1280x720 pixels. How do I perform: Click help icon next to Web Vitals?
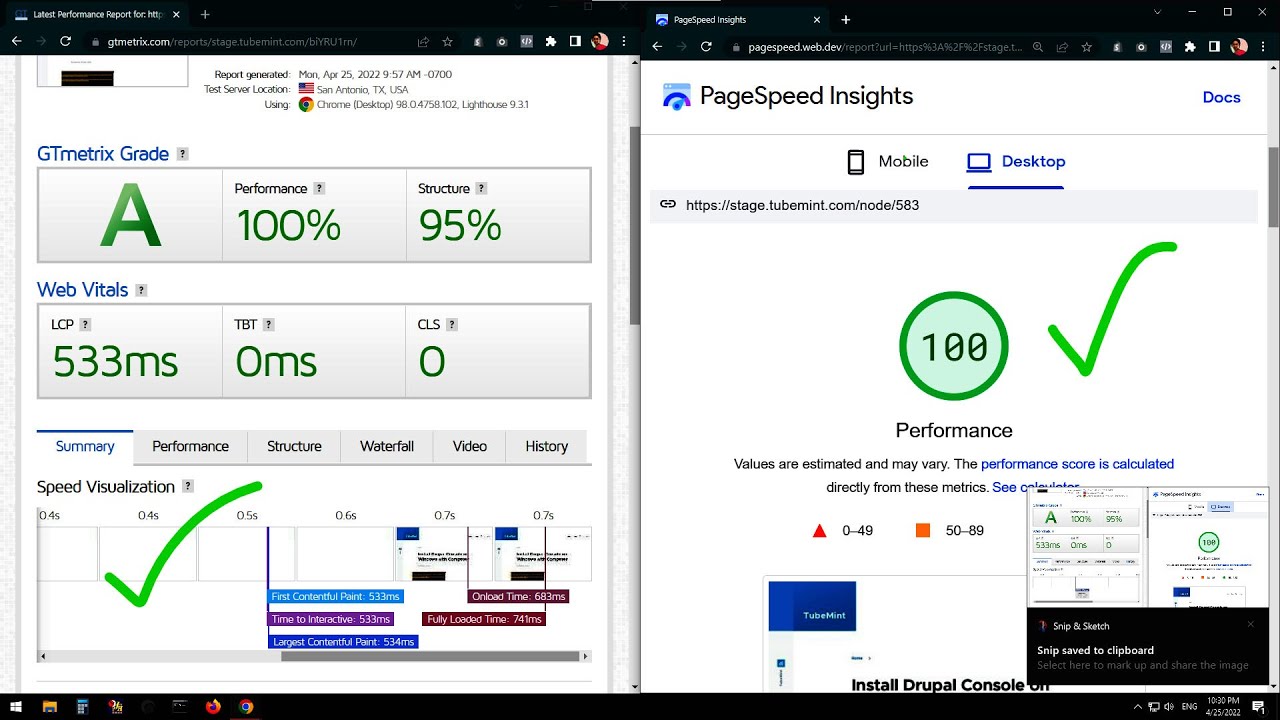click(x=141, y=290)
